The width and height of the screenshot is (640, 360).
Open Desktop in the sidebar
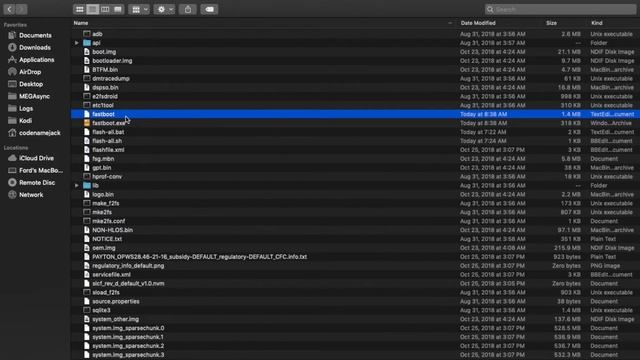(25, 84)
